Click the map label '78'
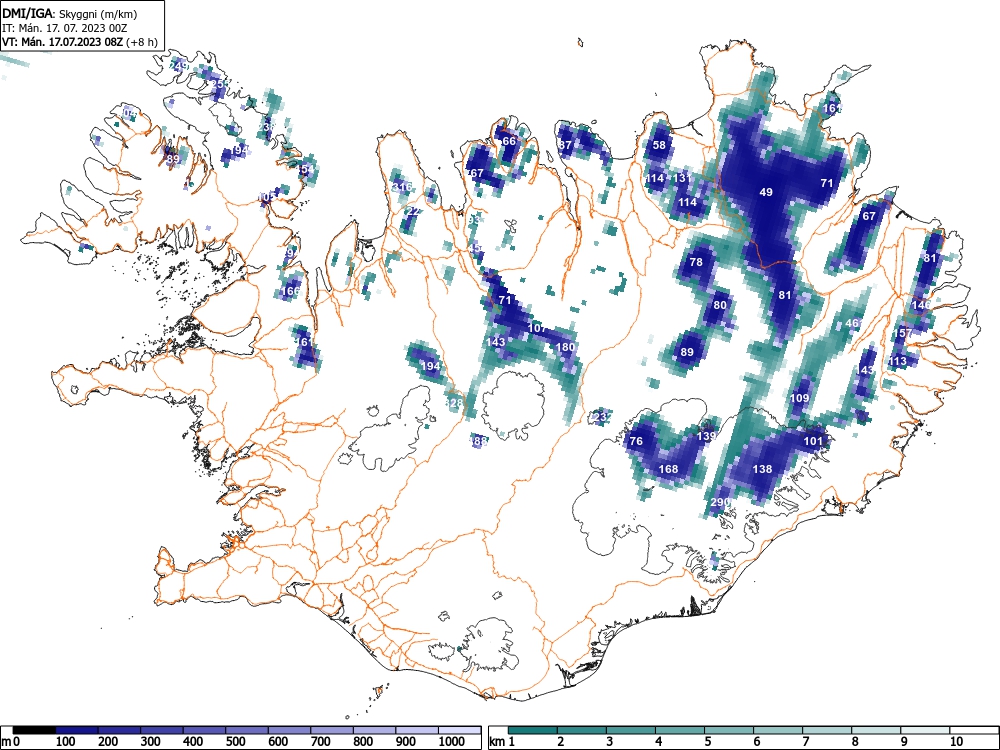The height and width of the screenshot is (750, 1000). 696,262
